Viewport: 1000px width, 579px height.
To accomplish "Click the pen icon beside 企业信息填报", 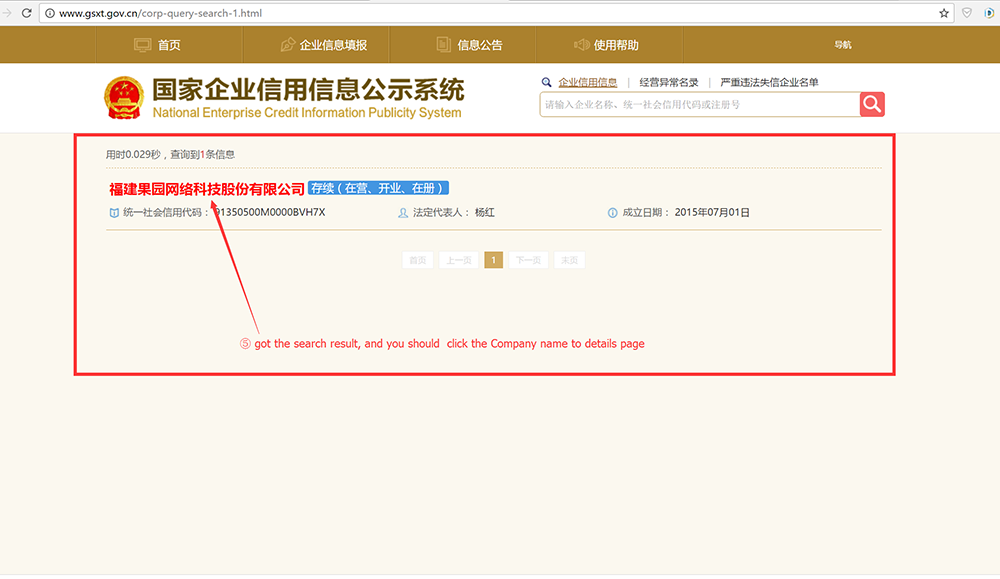I will click(288, 45).
